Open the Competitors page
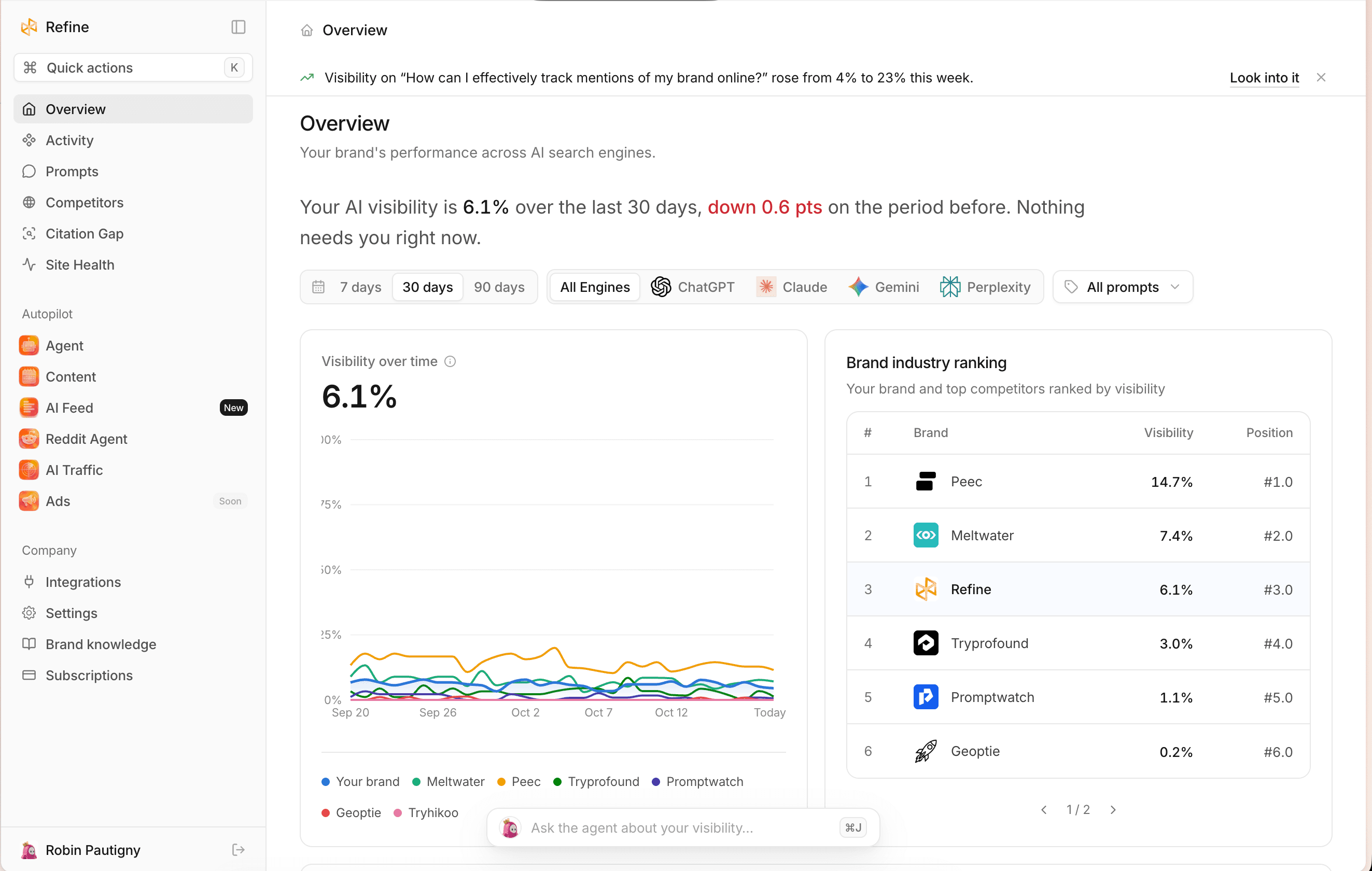1372x871 pixels. (133, 202)
